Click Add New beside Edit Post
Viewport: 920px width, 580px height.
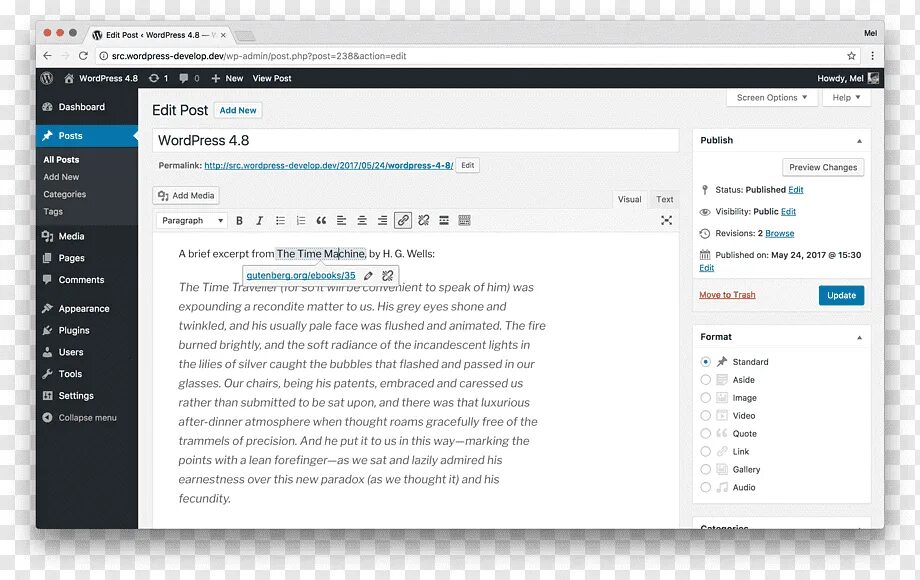coord(238,110)
